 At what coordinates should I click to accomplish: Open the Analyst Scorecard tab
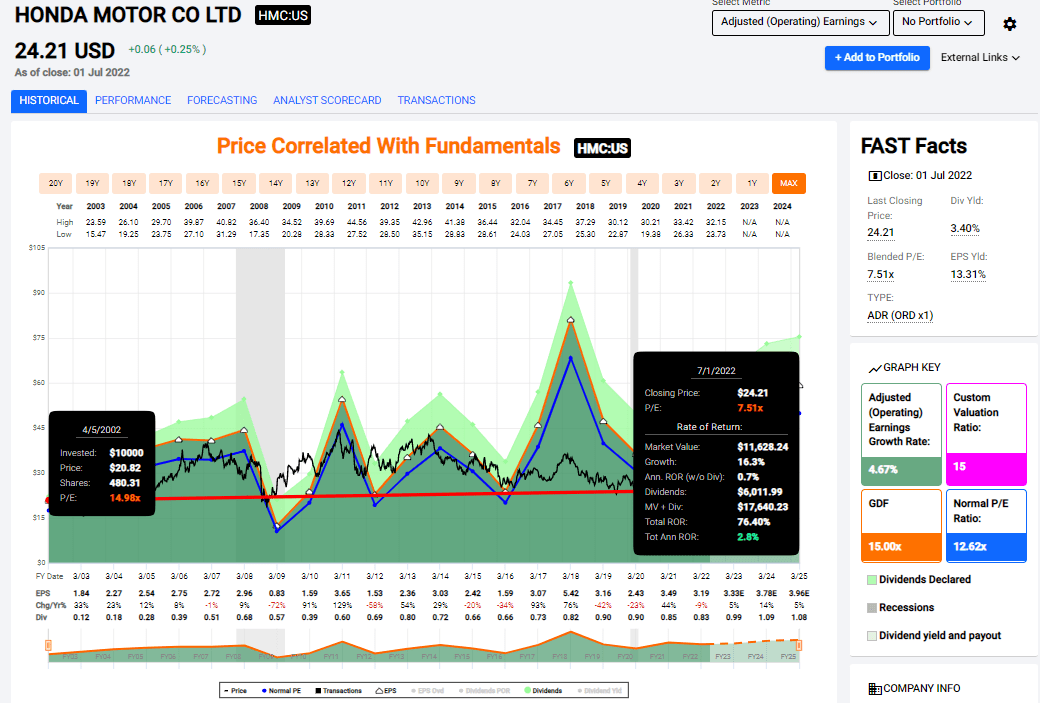click(x=327, y=101)
